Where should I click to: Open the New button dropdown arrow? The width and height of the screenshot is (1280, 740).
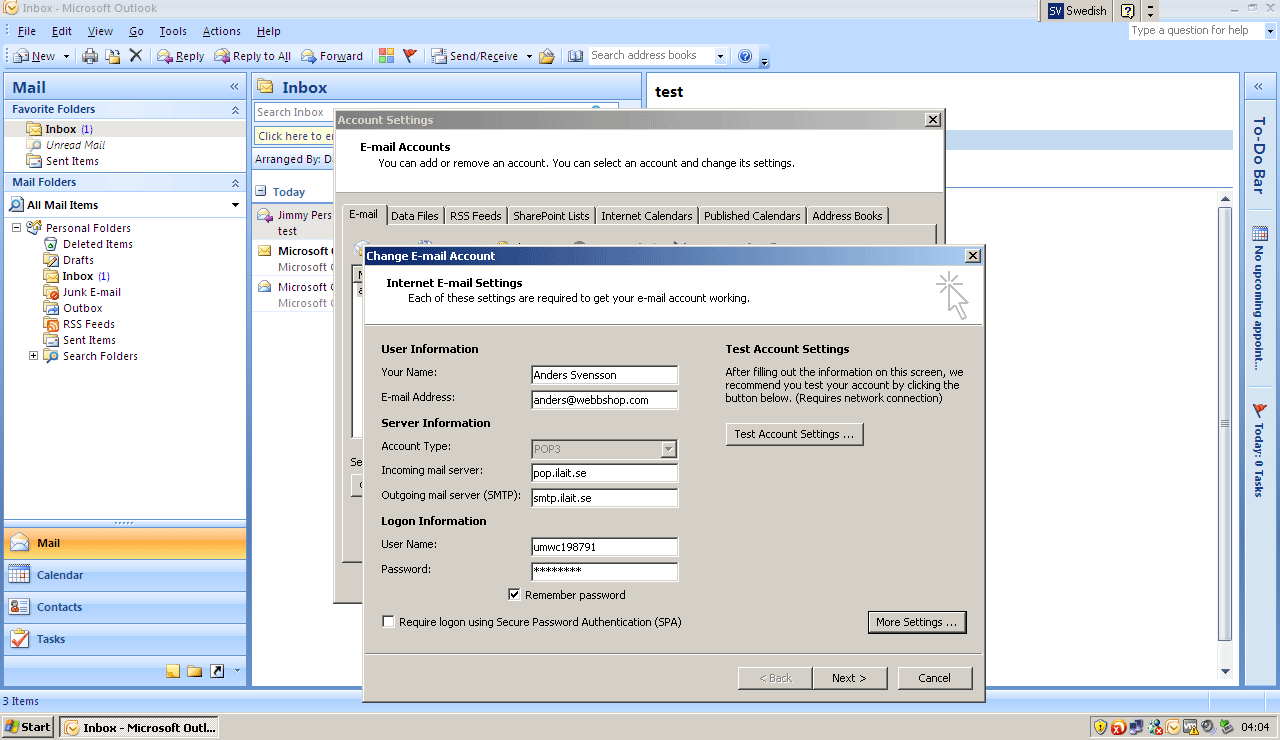coord(66,56)
